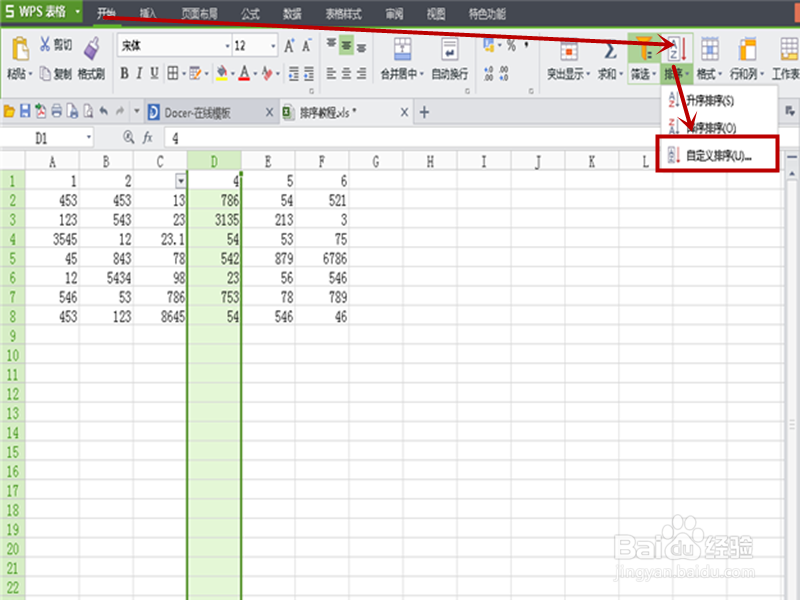Click the comma style icon

[526, 45]
